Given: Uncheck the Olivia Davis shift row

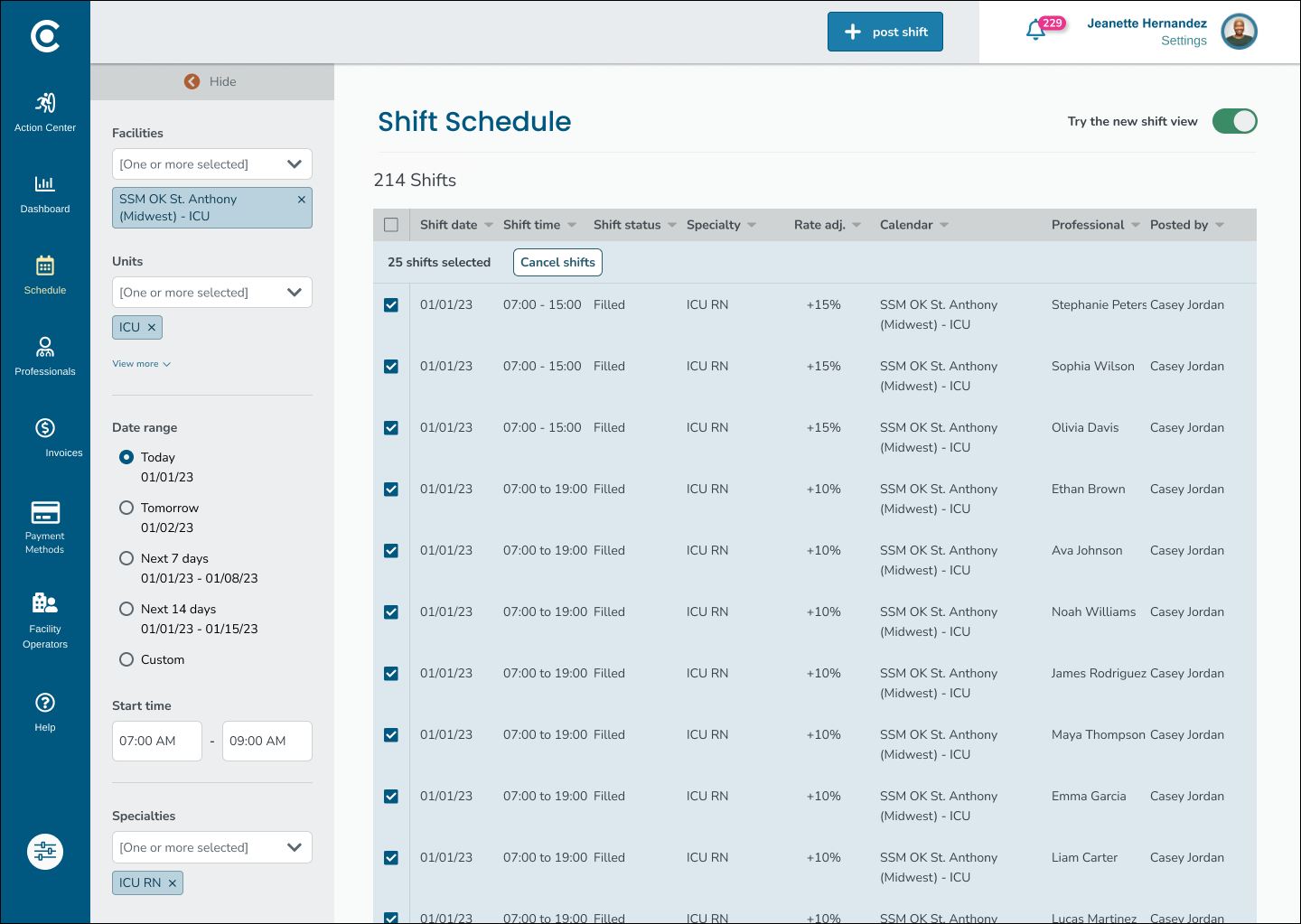Looking at the screenshot, I should point(391,428).
